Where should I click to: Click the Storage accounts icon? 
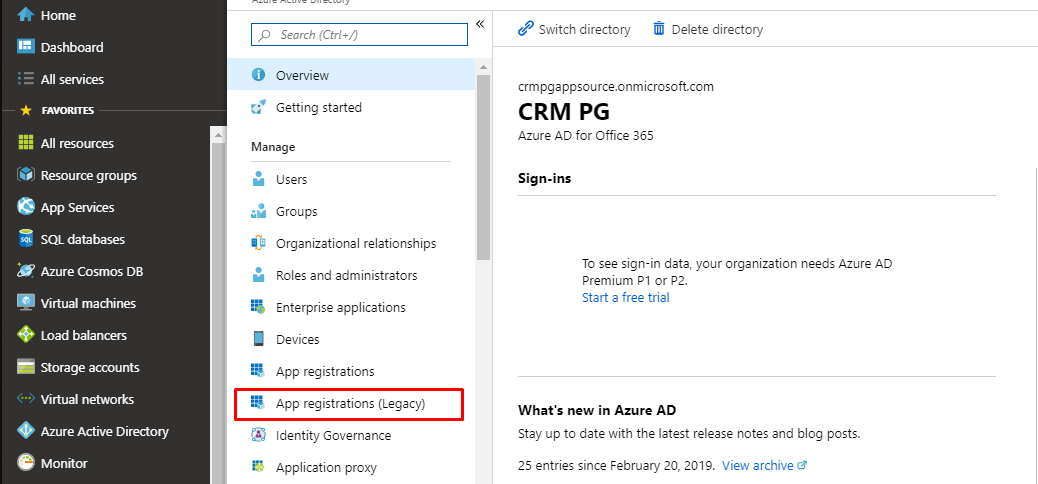[26, 367]
